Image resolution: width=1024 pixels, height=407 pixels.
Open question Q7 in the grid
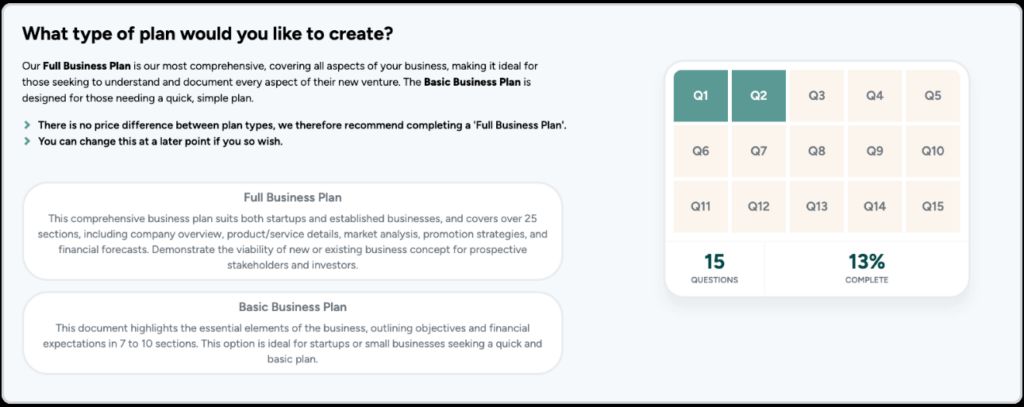pyautogui.click(x=758, y=151)
